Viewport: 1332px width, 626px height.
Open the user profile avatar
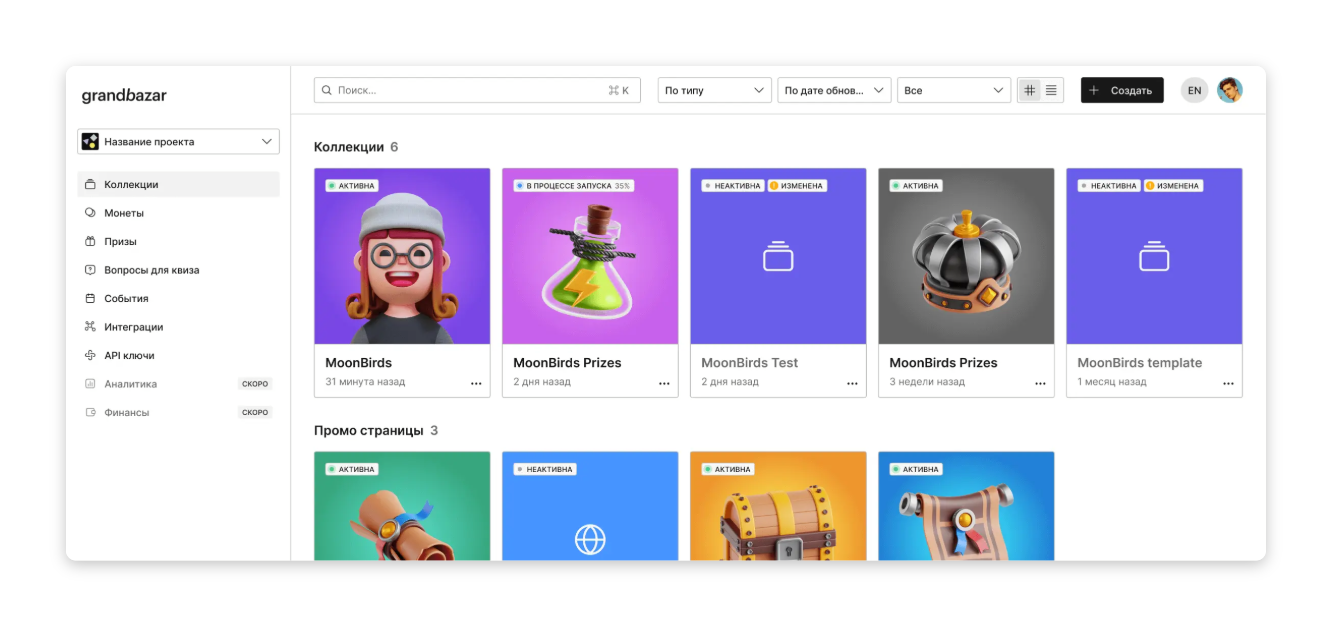1230,90
